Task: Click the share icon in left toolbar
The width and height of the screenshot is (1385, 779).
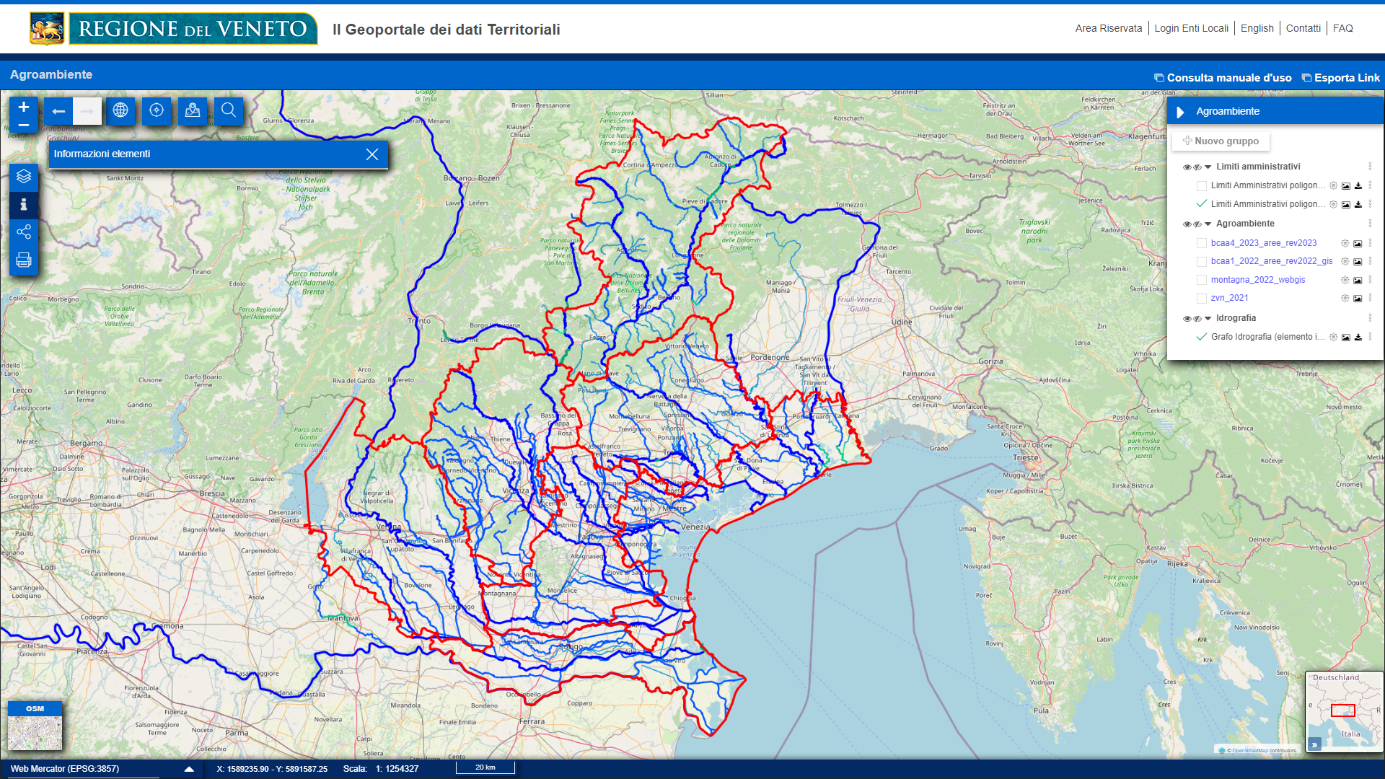Action: 24,232
